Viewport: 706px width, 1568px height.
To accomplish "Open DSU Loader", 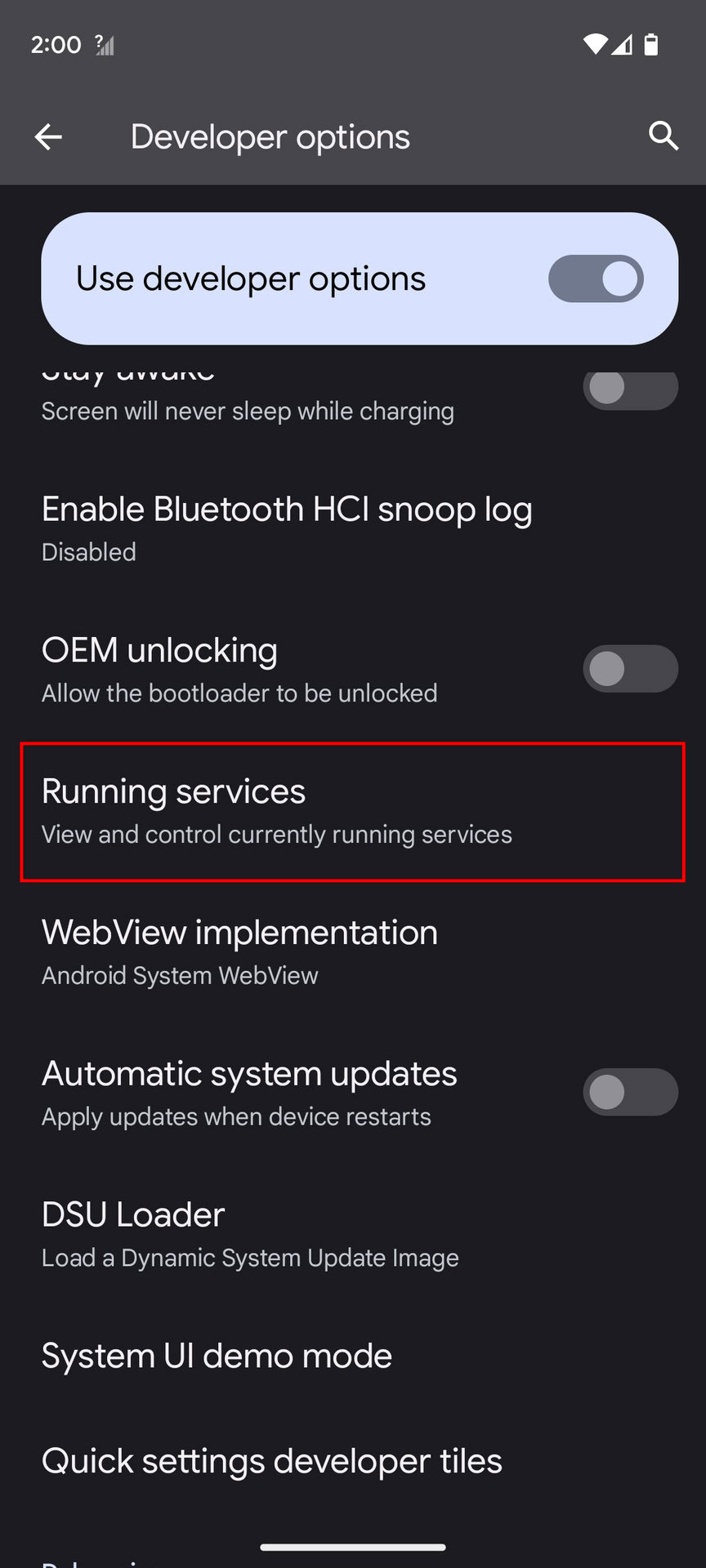I will click(353, 1234).
